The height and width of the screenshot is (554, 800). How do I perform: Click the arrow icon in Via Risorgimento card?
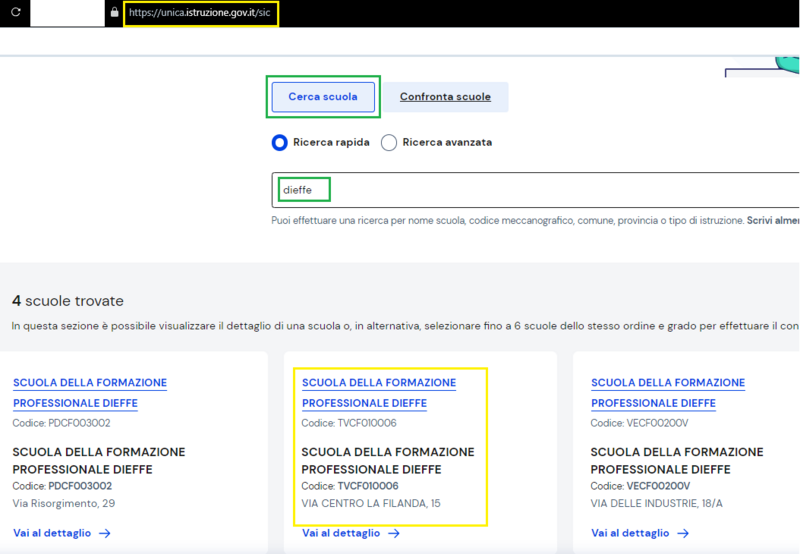tap(105, 533)
